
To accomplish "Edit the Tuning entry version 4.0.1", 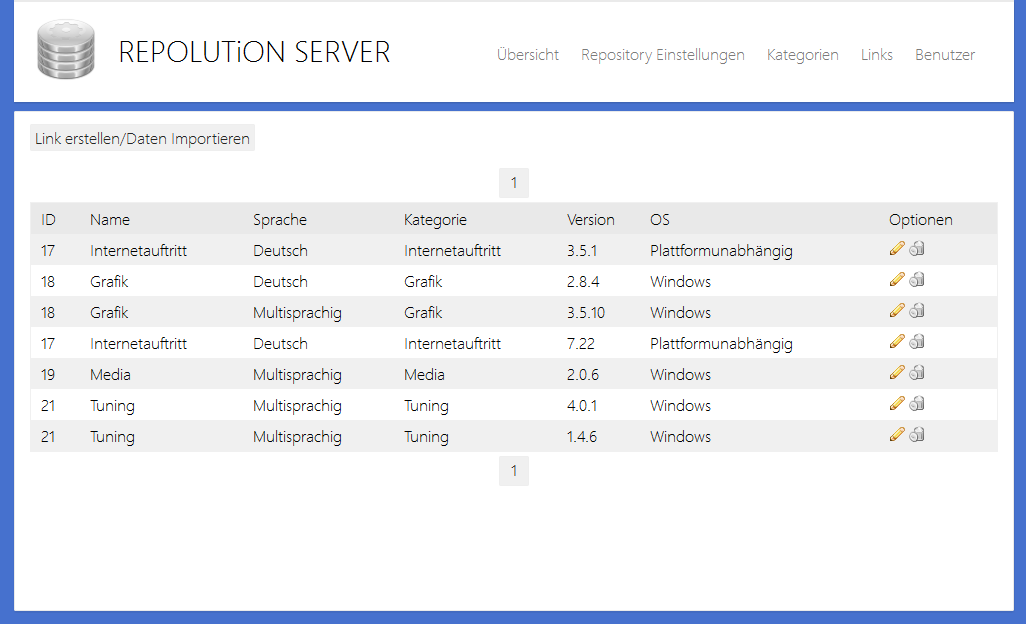I will tap(897, 403).
